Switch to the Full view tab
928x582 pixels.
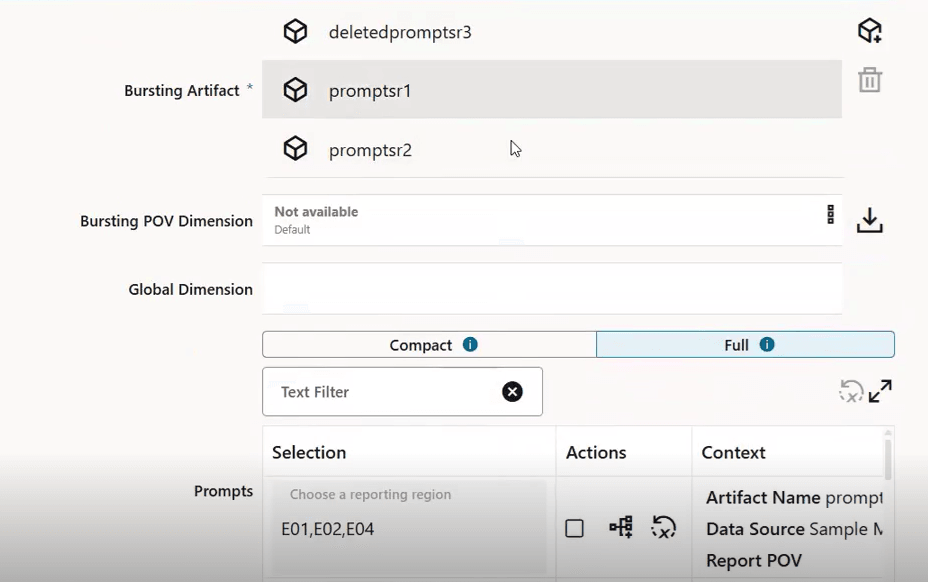click(x=745, y=345)
